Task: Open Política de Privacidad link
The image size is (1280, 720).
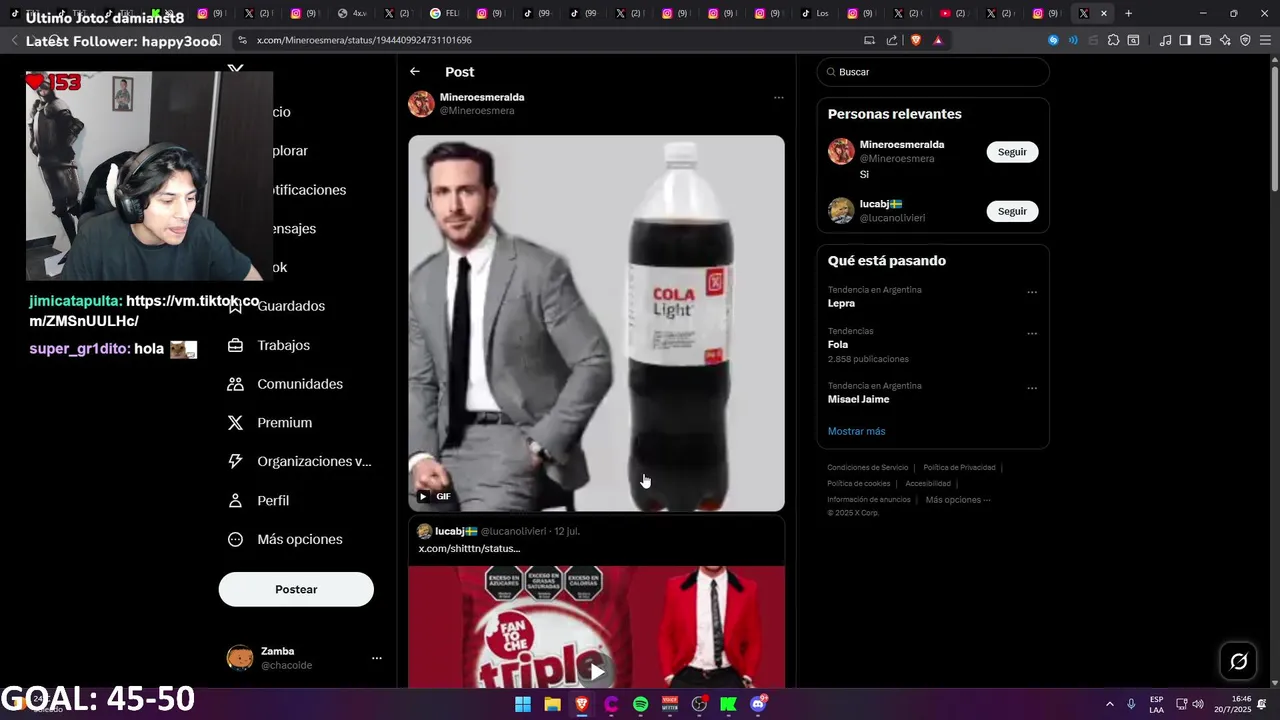Action: (x=959, y=468)
